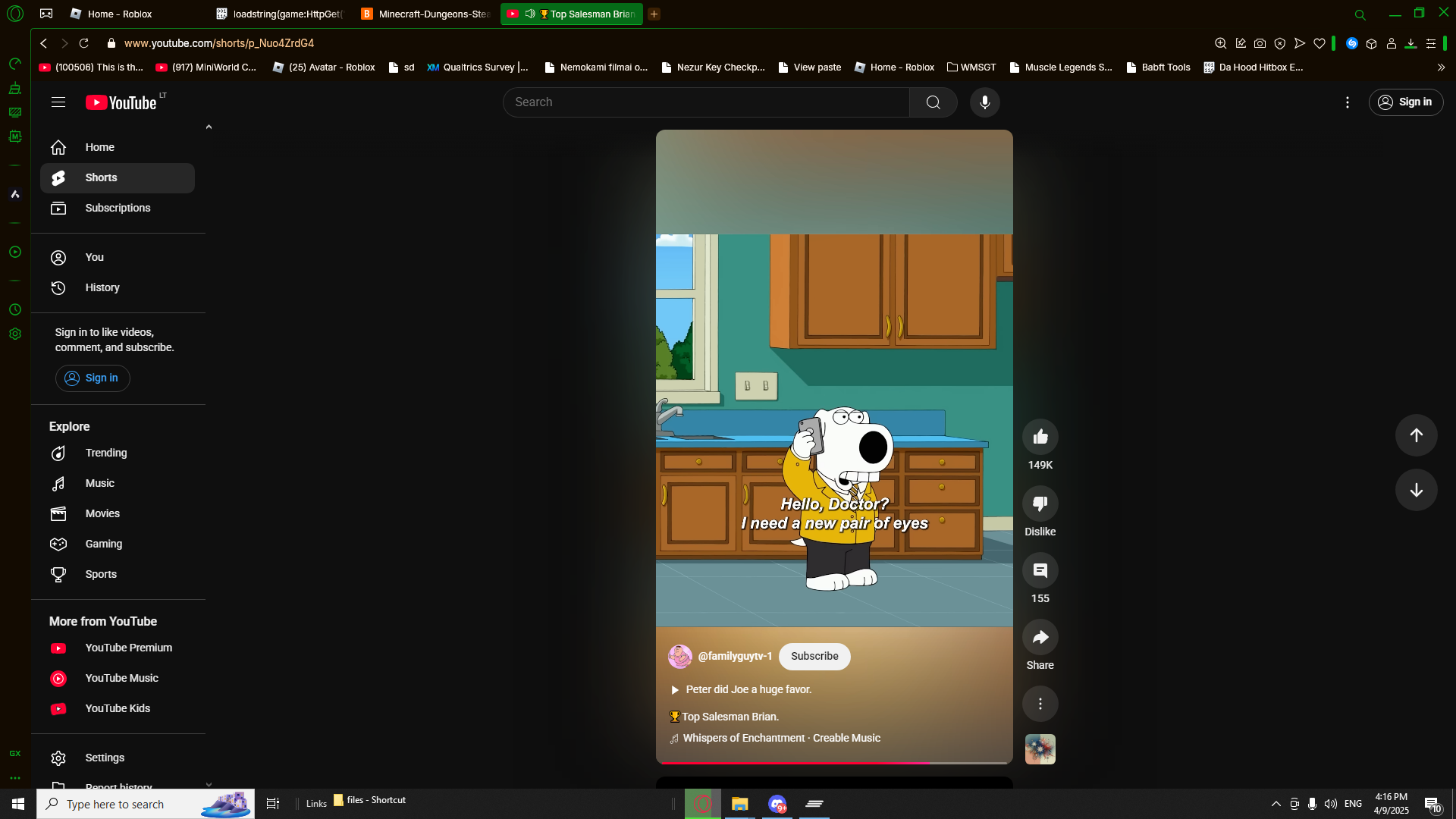Click Sign in button in header
Screen dimensions: 1456x819
click(x=1406, y=102)
